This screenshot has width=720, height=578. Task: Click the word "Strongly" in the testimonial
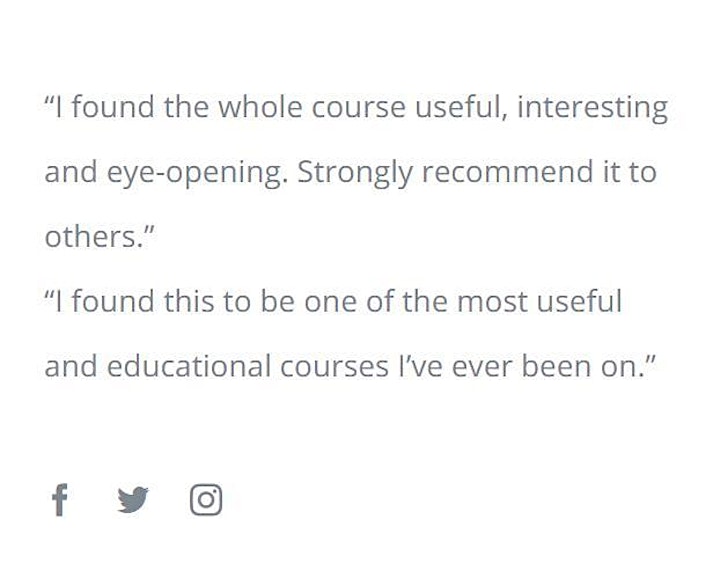click(355, 174)
